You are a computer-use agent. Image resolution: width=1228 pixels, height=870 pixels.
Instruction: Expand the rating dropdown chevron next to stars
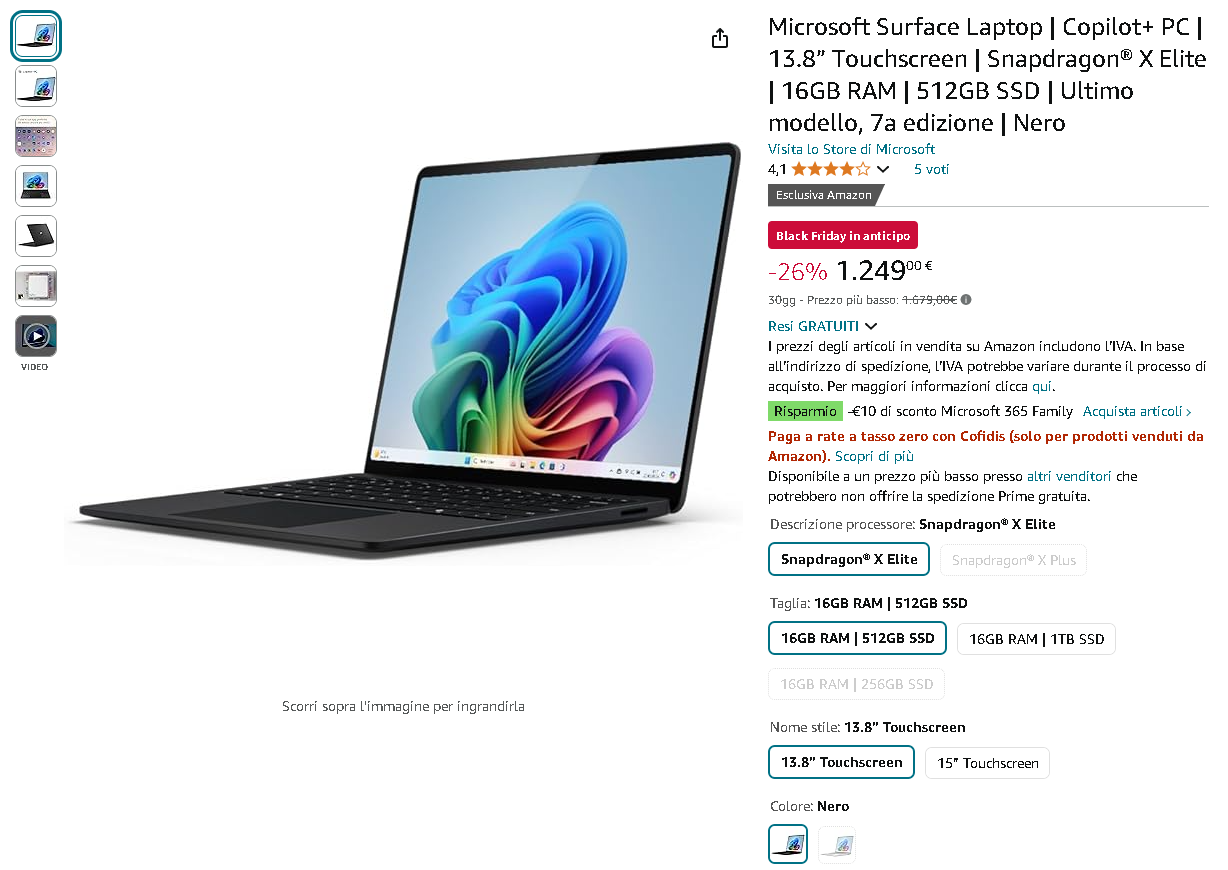[x=882, y=170]
